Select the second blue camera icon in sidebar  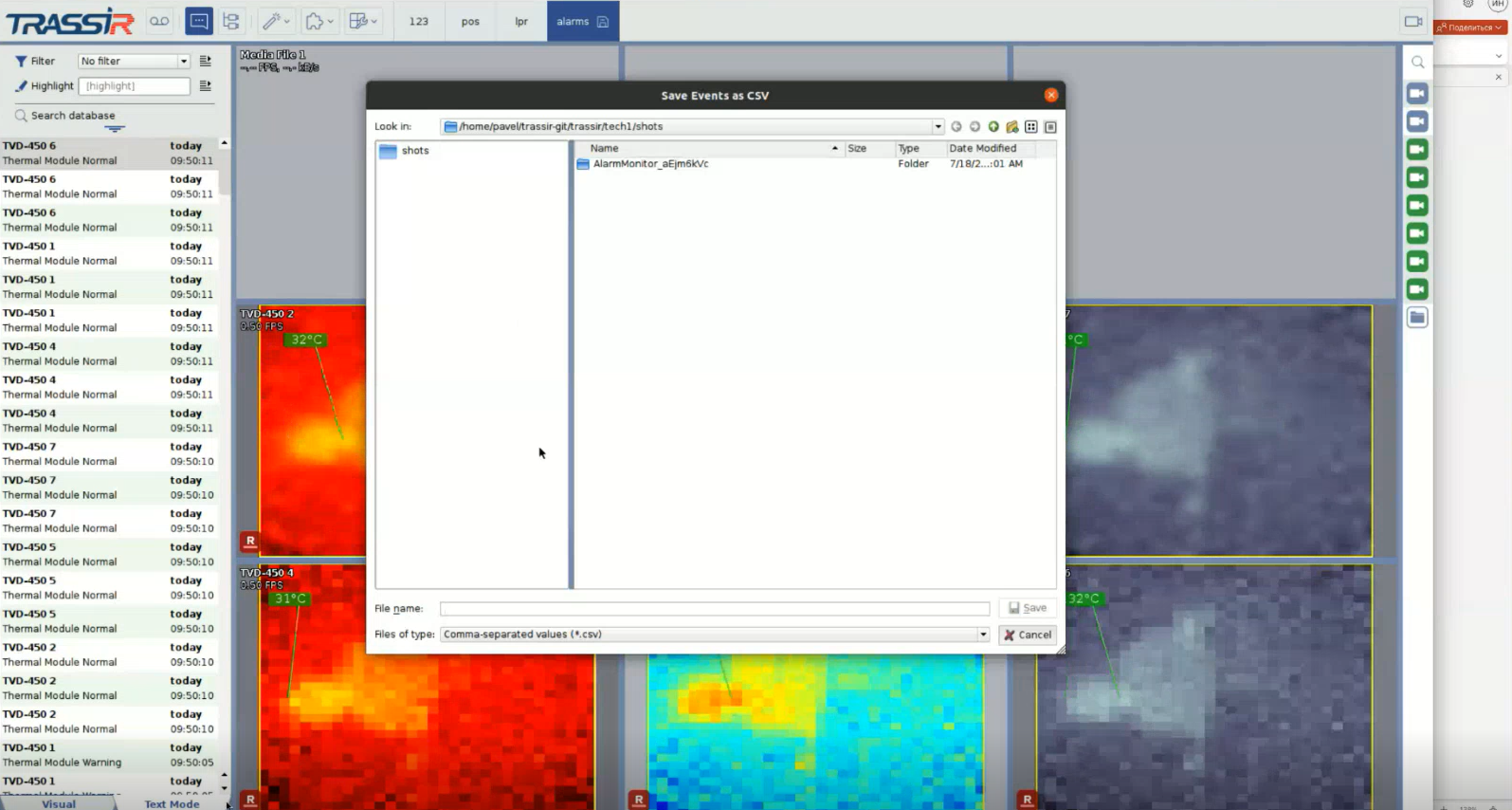click(1417, 121)
